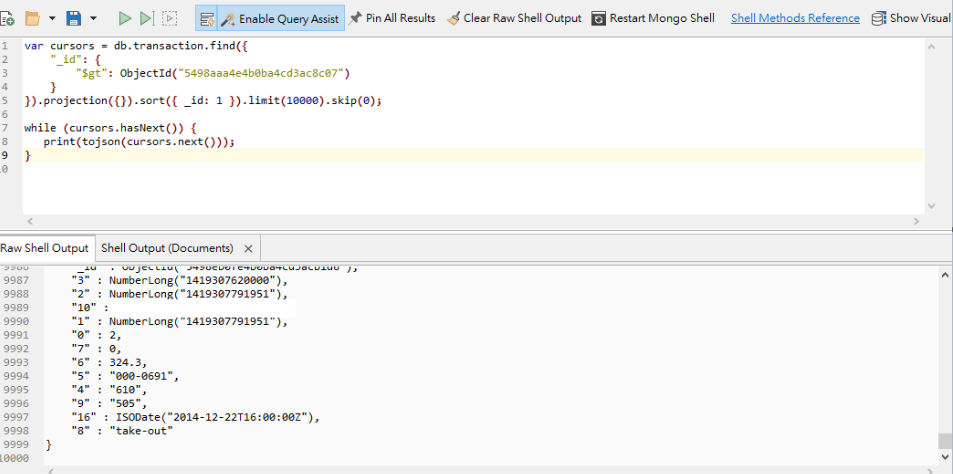
Task: Expand the dropdown arrow next to open folder
Action: 52,18
